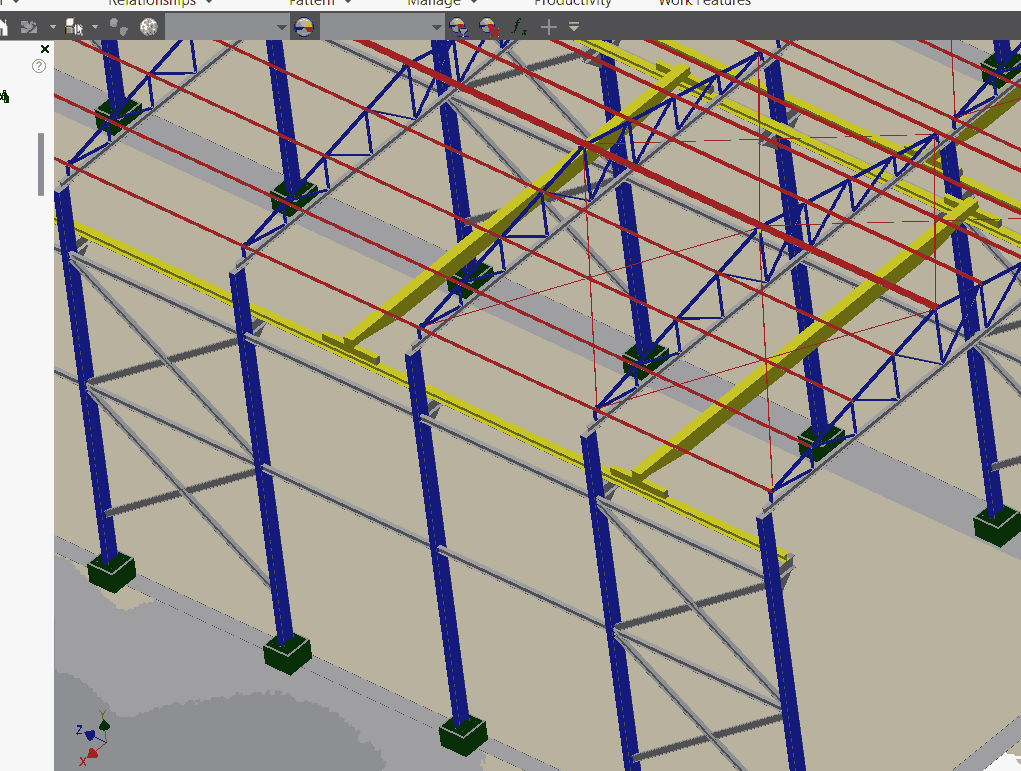
Task: Click the Material sphere icon
Action: (149, 27)
